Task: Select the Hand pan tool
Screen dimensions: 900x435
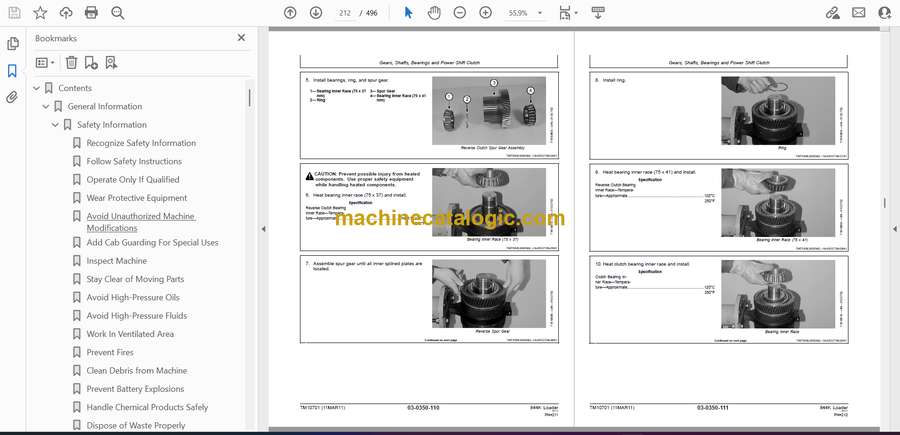Action: coord(434,13)
